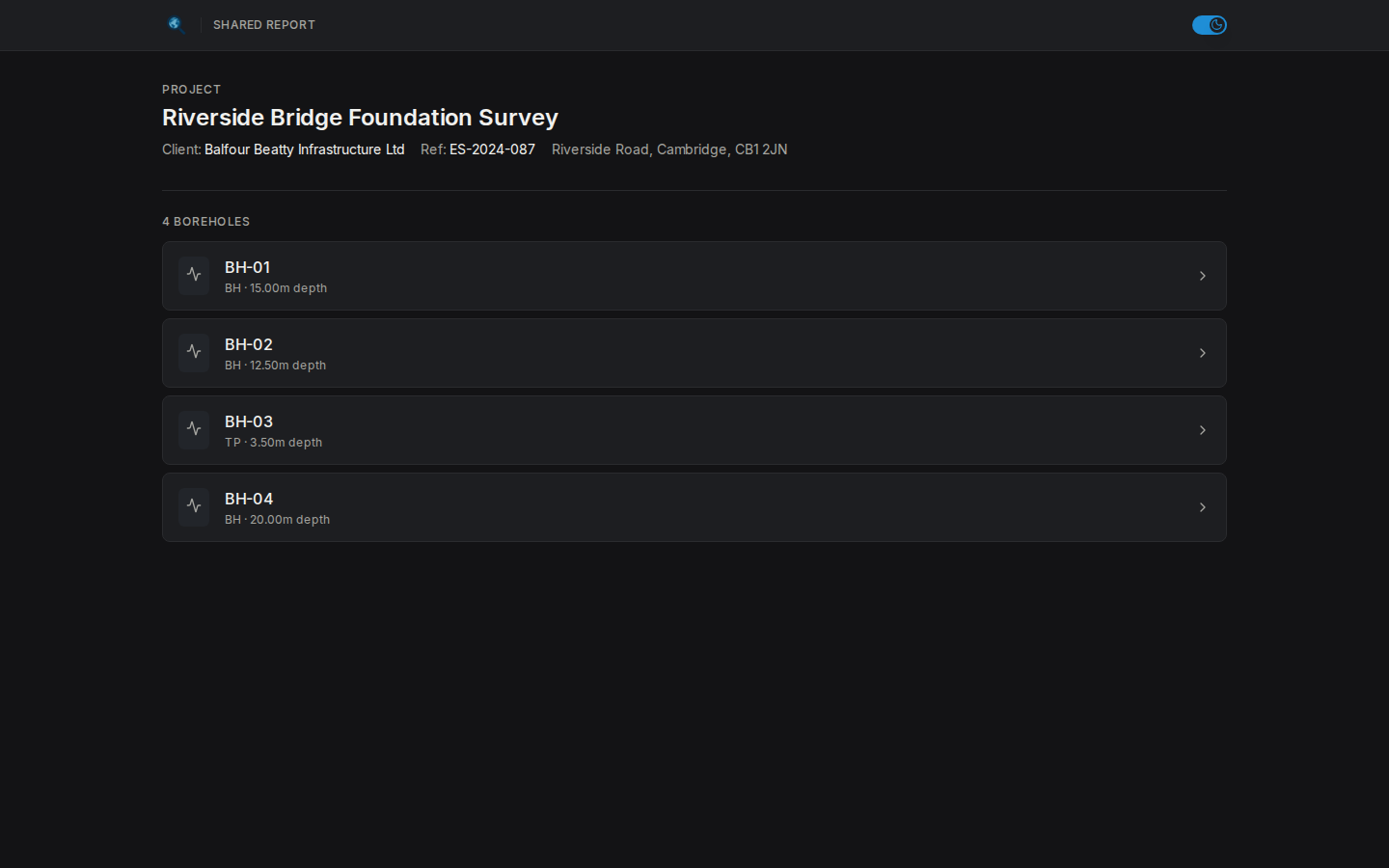The width and height of the screenshot is (1389, 868).
Task: Expand BH-04 using its chevron
Action: tap(1202, 507)
